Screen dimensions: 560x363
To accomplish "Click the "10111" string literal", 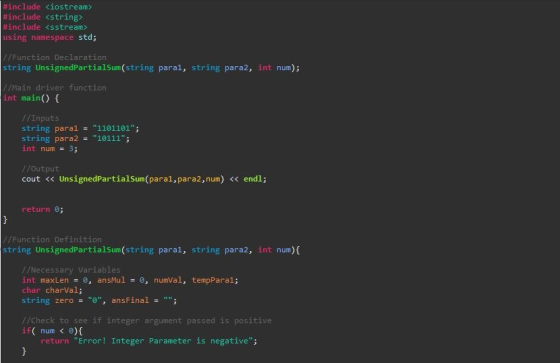I will 109,138.
